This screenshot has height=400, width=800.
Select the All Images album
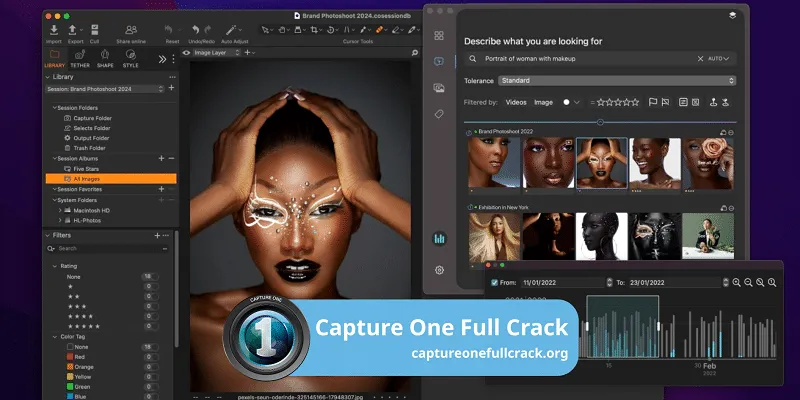click(88, 178)
